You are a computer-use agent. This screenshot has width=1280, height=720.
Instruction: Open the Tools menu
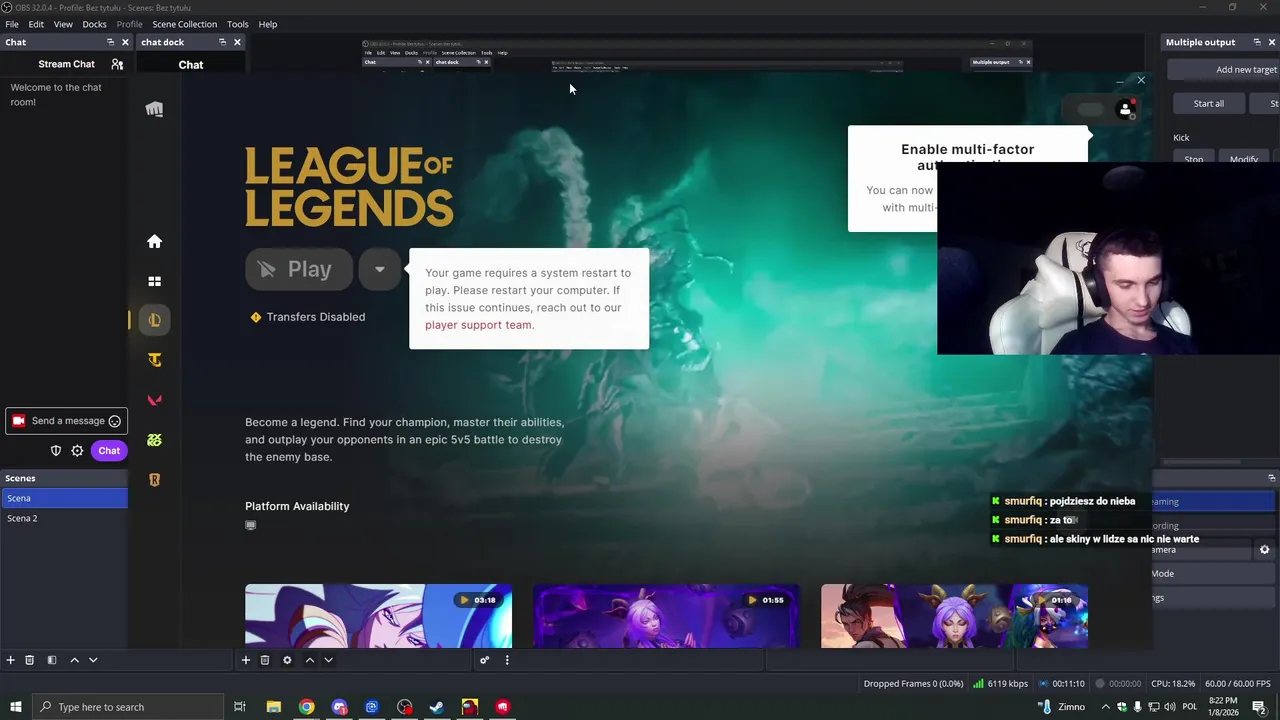pyautogui.click(x=238, y=24)
